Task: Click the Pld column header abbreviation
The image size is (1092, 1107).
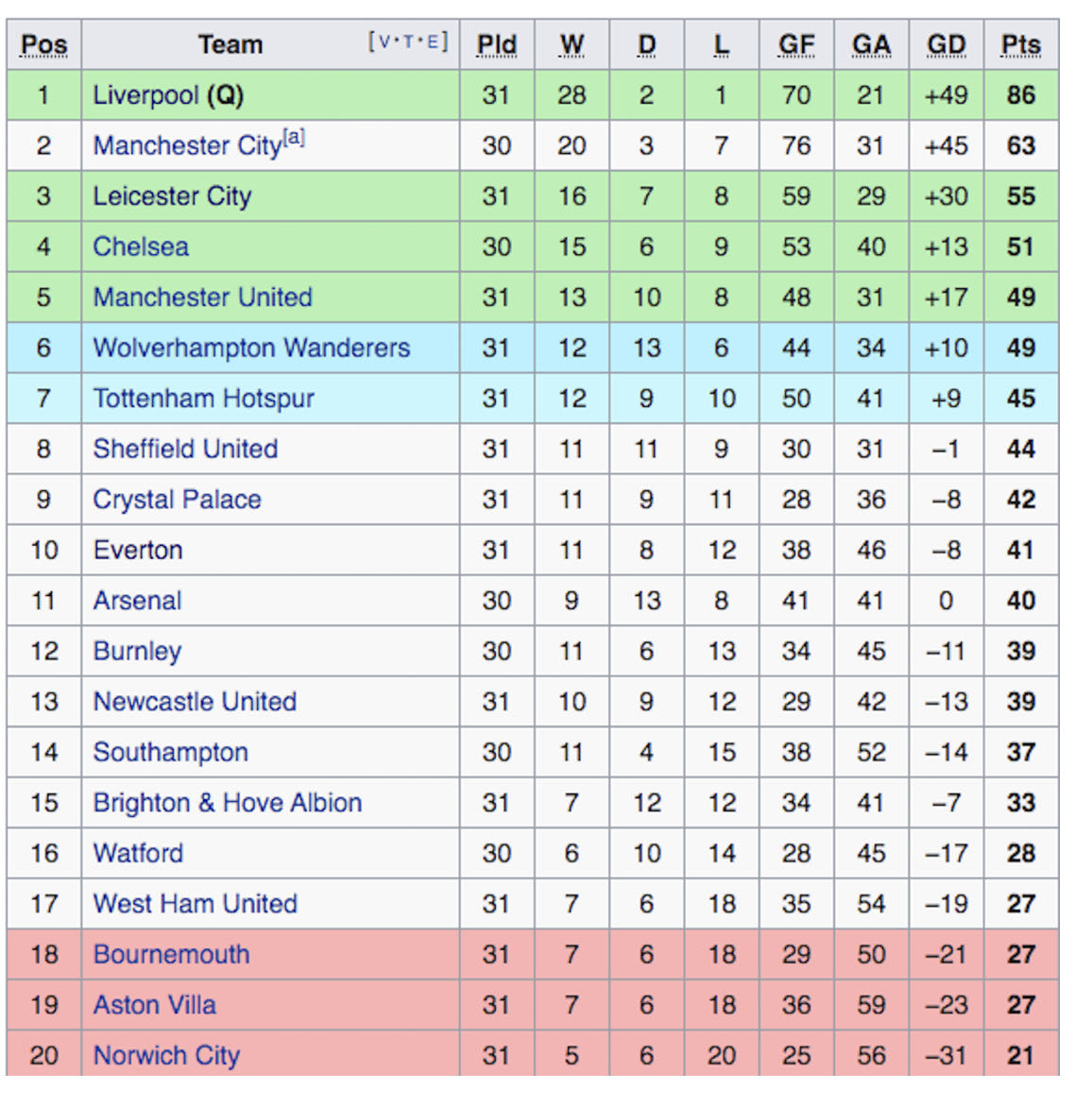Action: pos(496,45)
